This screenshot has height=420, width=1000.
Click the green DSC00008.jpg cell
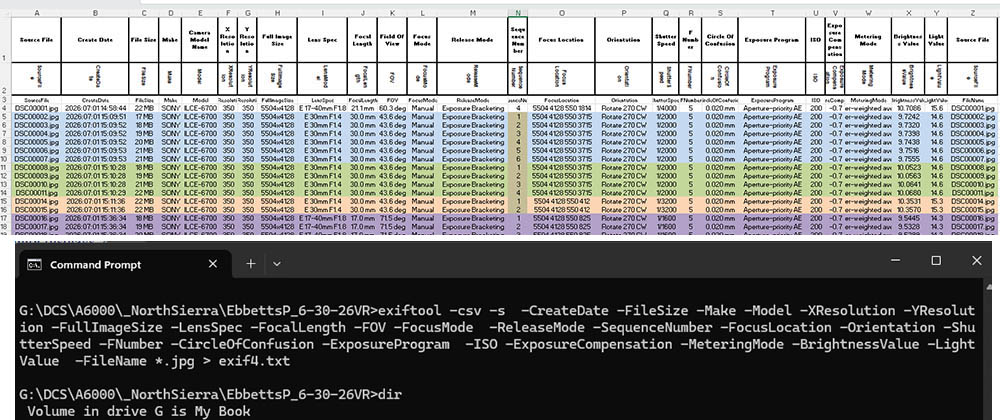point(36,167)
